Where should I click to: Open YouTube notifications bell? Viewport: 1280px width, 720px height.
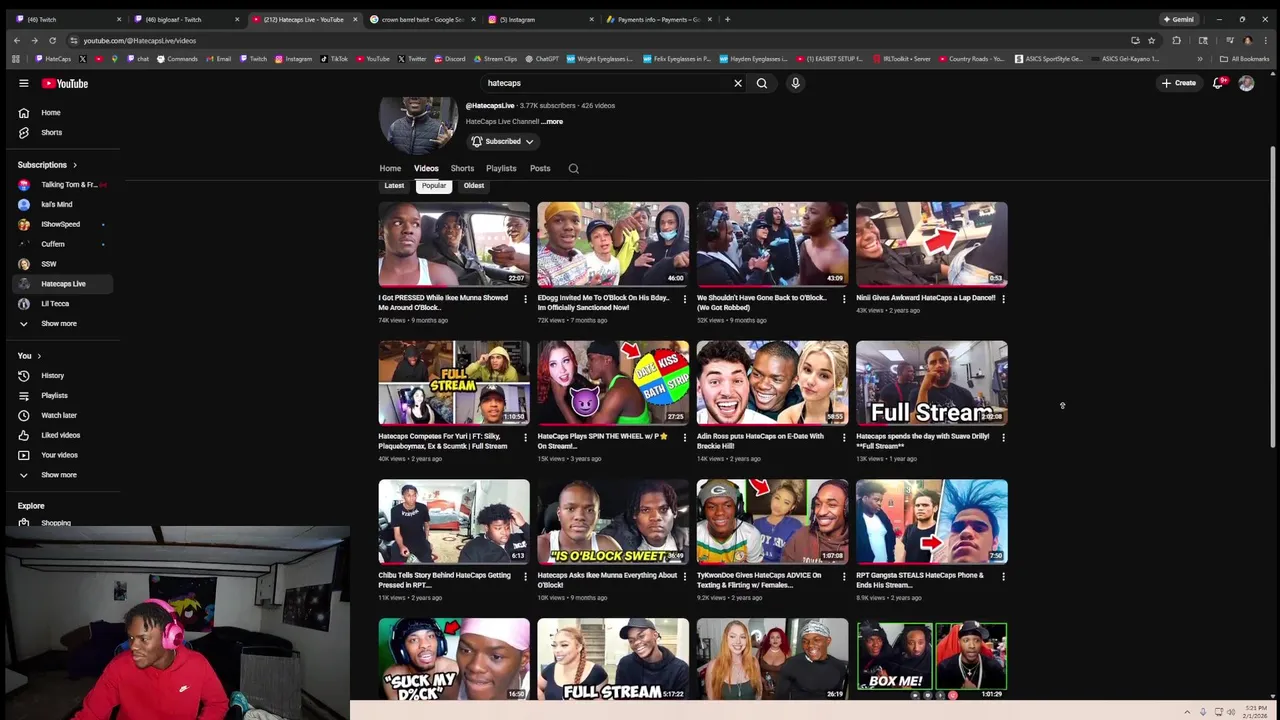tap(1218, 83)
